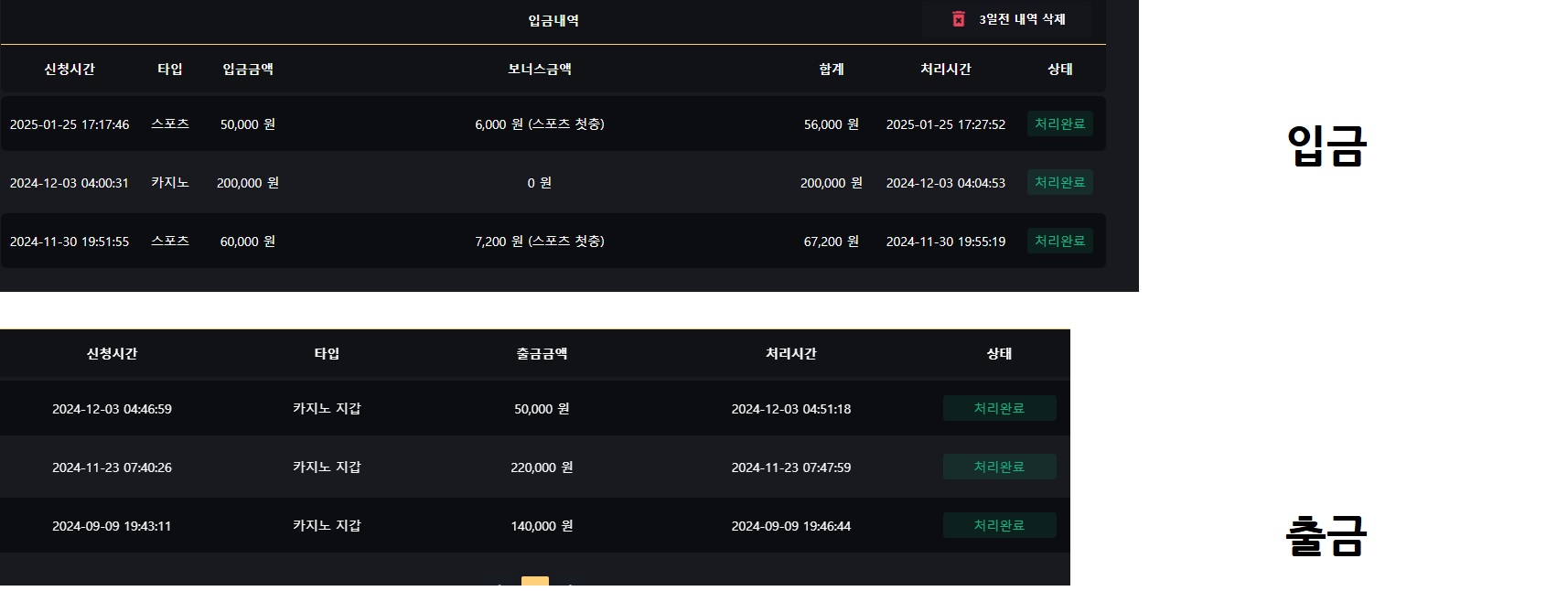Sort by the 보너스금액 column header
Screen dimensions: 1568x591
(540, 70)
